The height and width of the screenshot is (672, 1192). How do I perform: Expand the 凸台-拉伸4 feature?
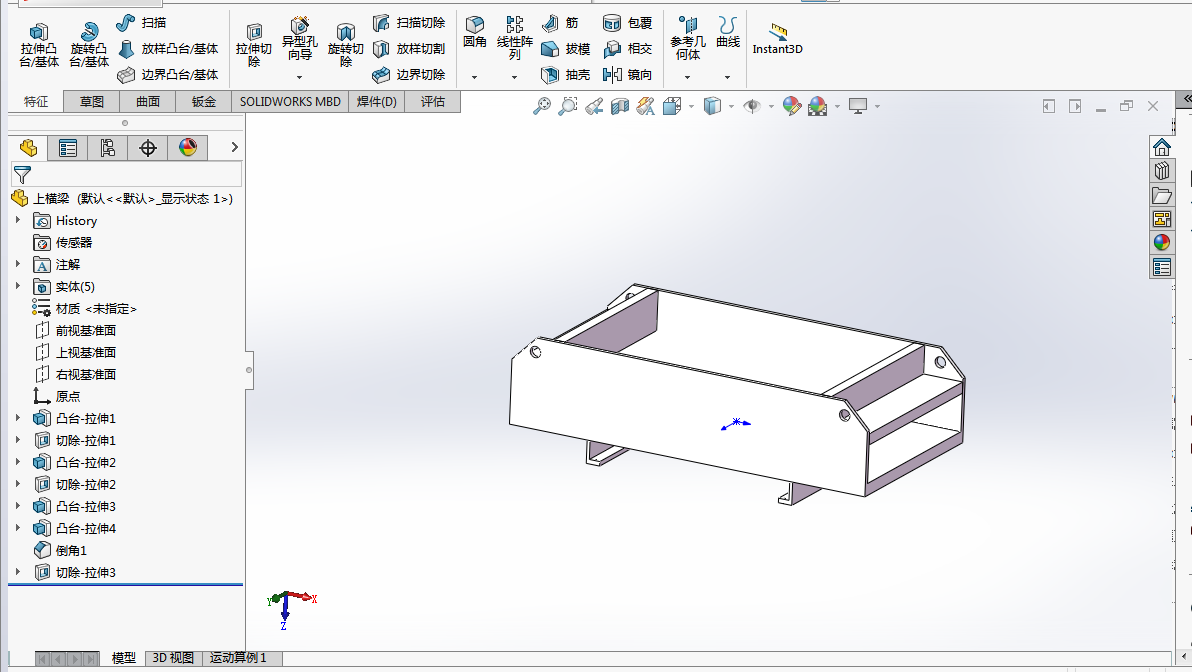(x=18, y=528)
